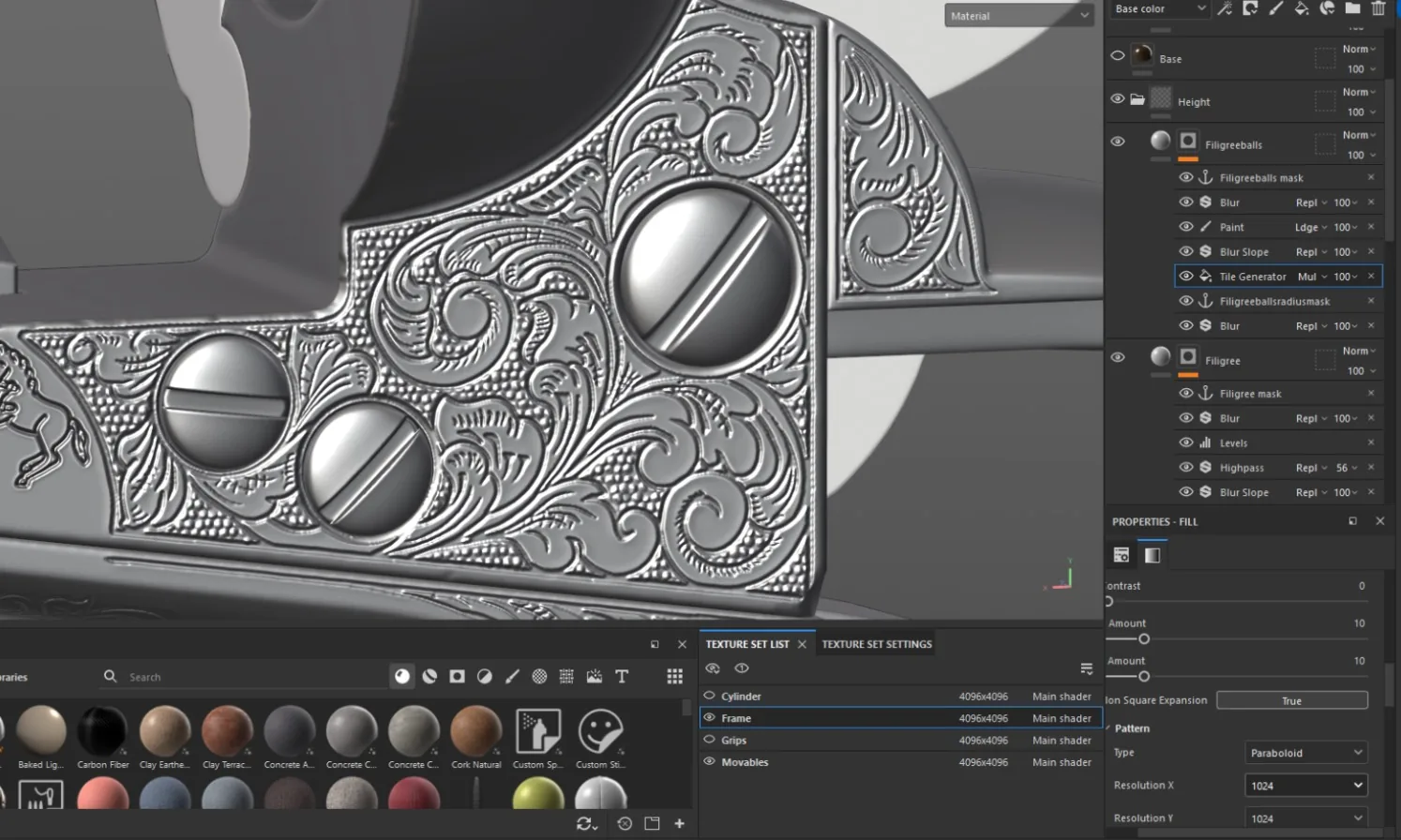This screenshot has width=1401, height=840.
Task: Open the viewport Material mode dropdown
Action: (1019, 15)
